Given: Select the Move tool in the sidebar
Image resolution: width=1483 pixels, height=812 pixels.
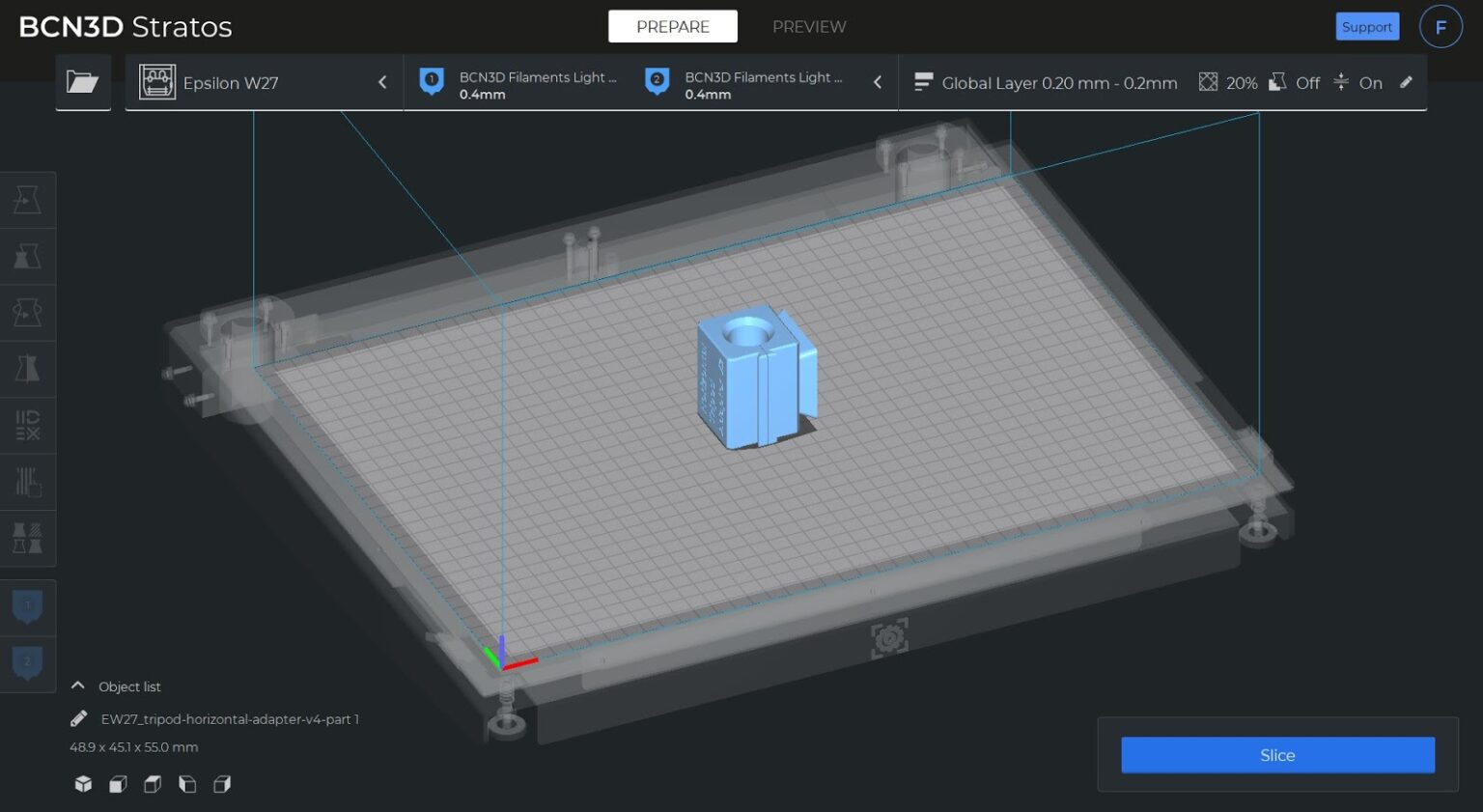Looking at the screenshot, I should (x=27, y=200).
